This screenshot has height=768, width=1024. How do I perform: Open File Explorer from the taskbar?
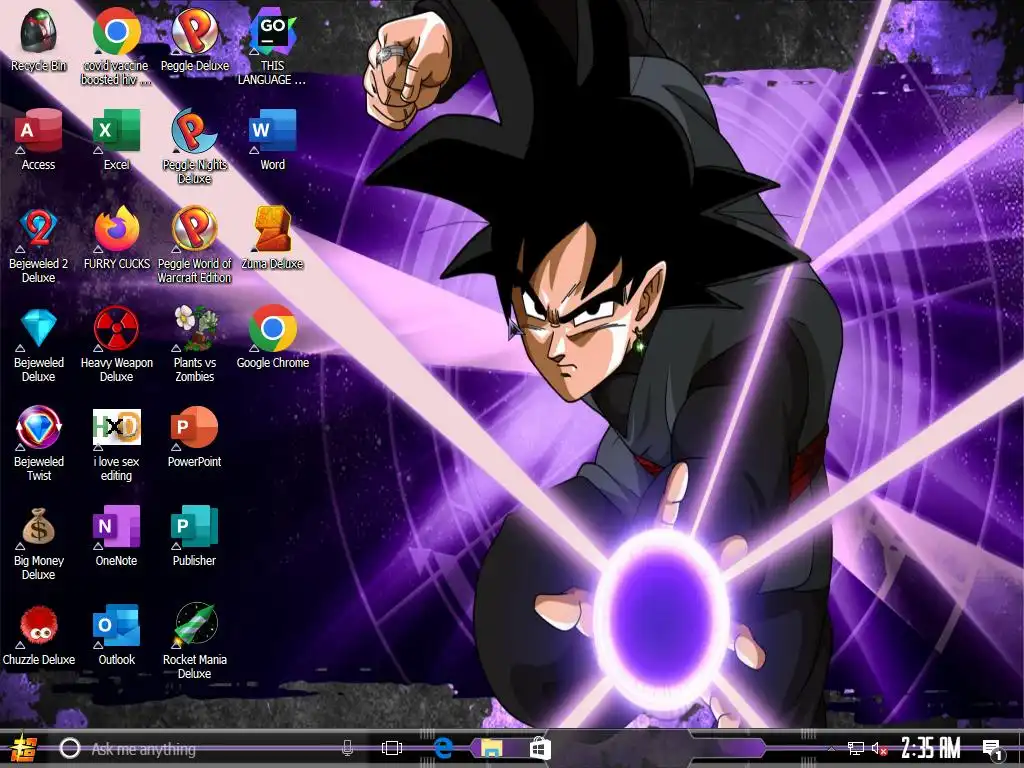(492, 748)
